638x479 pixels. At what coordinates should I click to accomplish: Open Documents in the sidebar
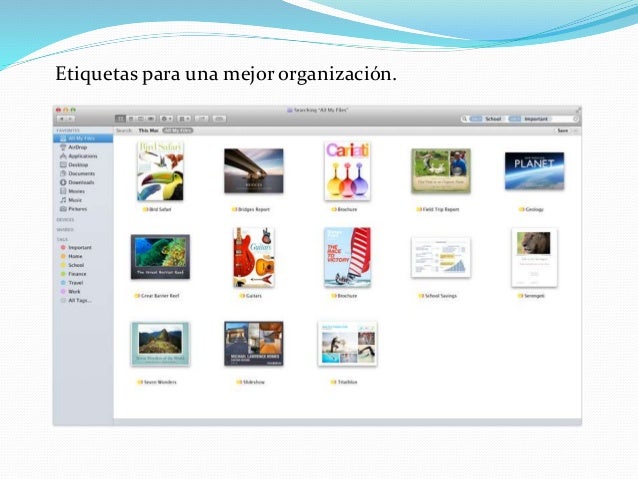click(x=81, y=174)
